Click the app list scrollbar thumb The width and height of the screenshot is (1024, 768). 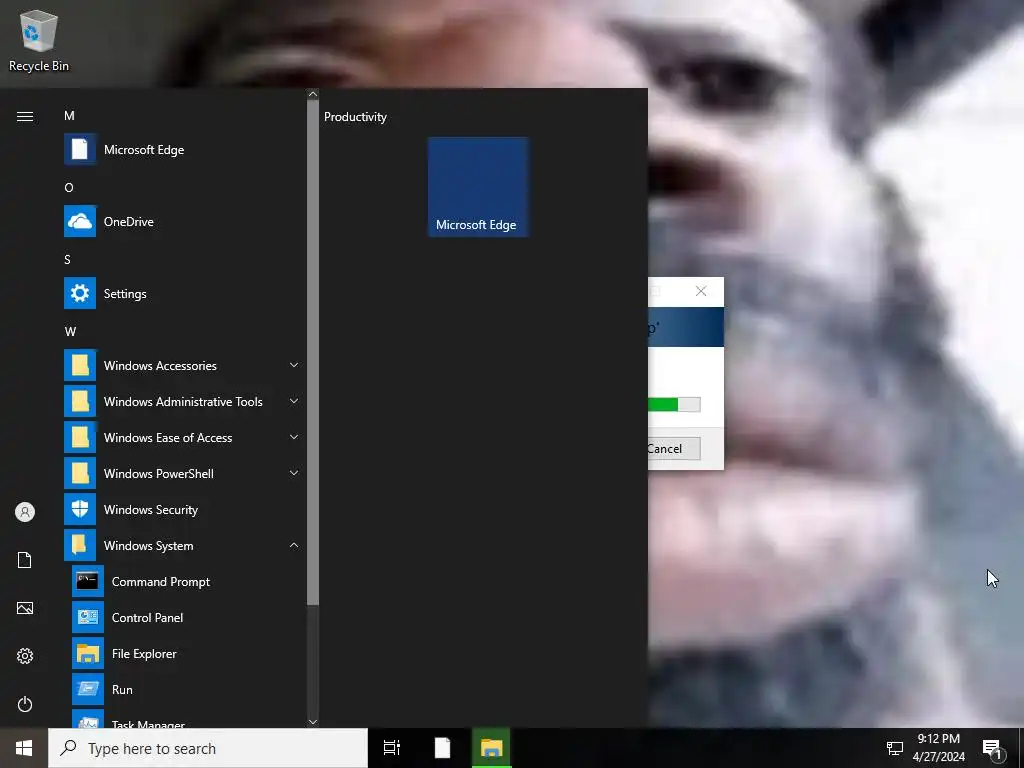tap(313, 353)
